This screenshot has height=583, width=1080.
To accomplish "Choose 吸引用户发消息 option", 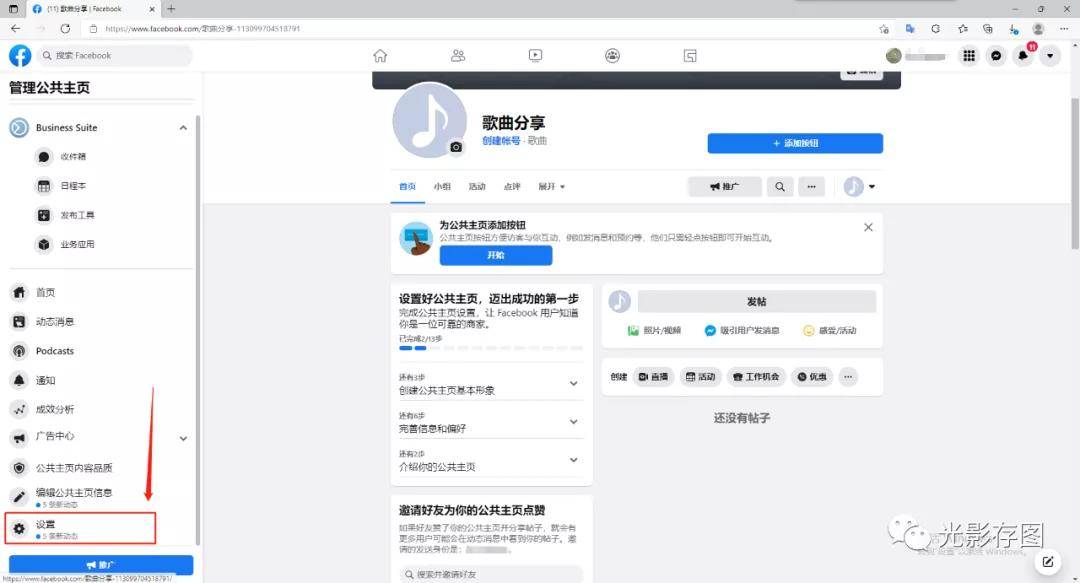I will 742,331.
